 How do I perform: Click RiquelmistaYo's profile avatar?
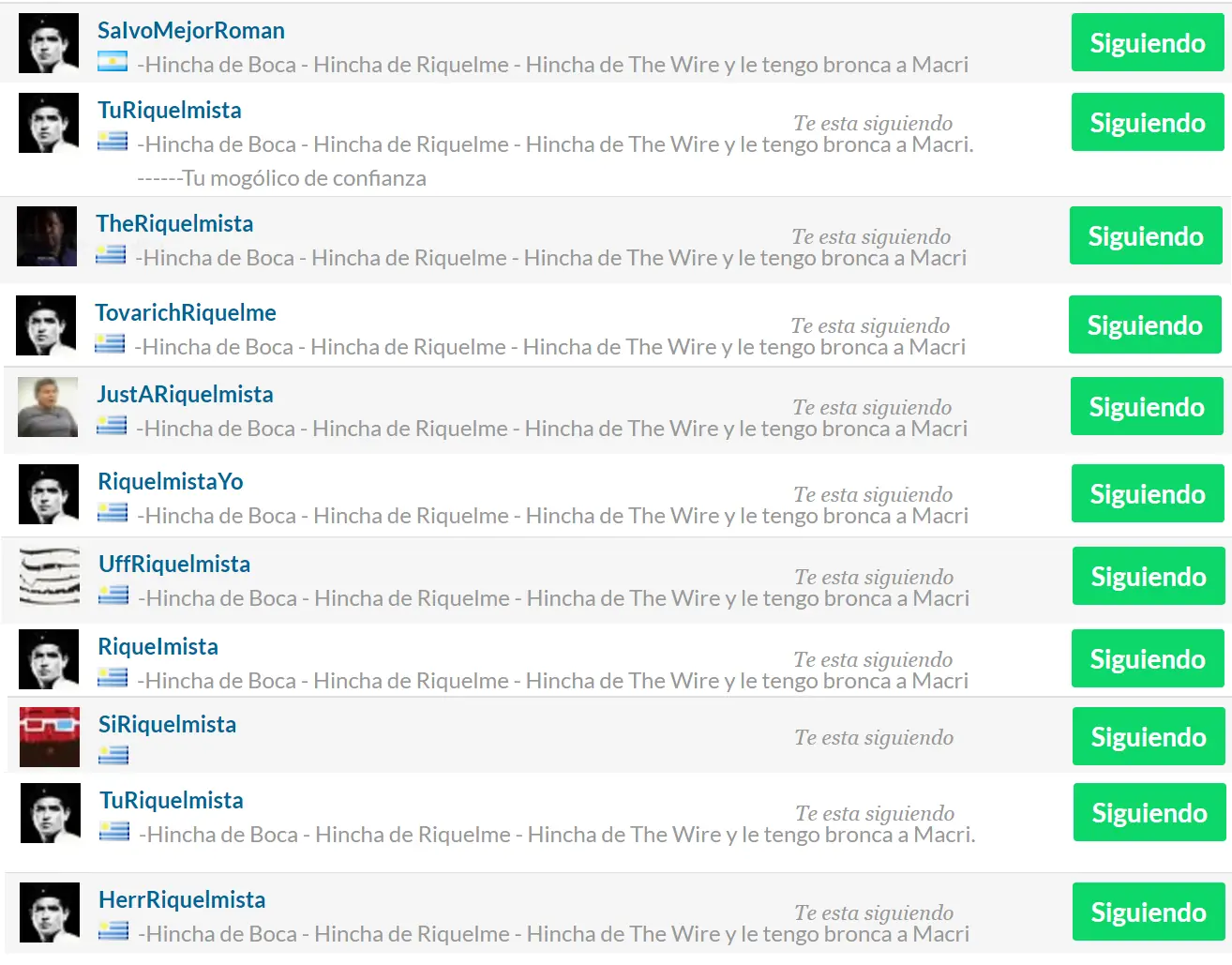[x=49, y=494]
